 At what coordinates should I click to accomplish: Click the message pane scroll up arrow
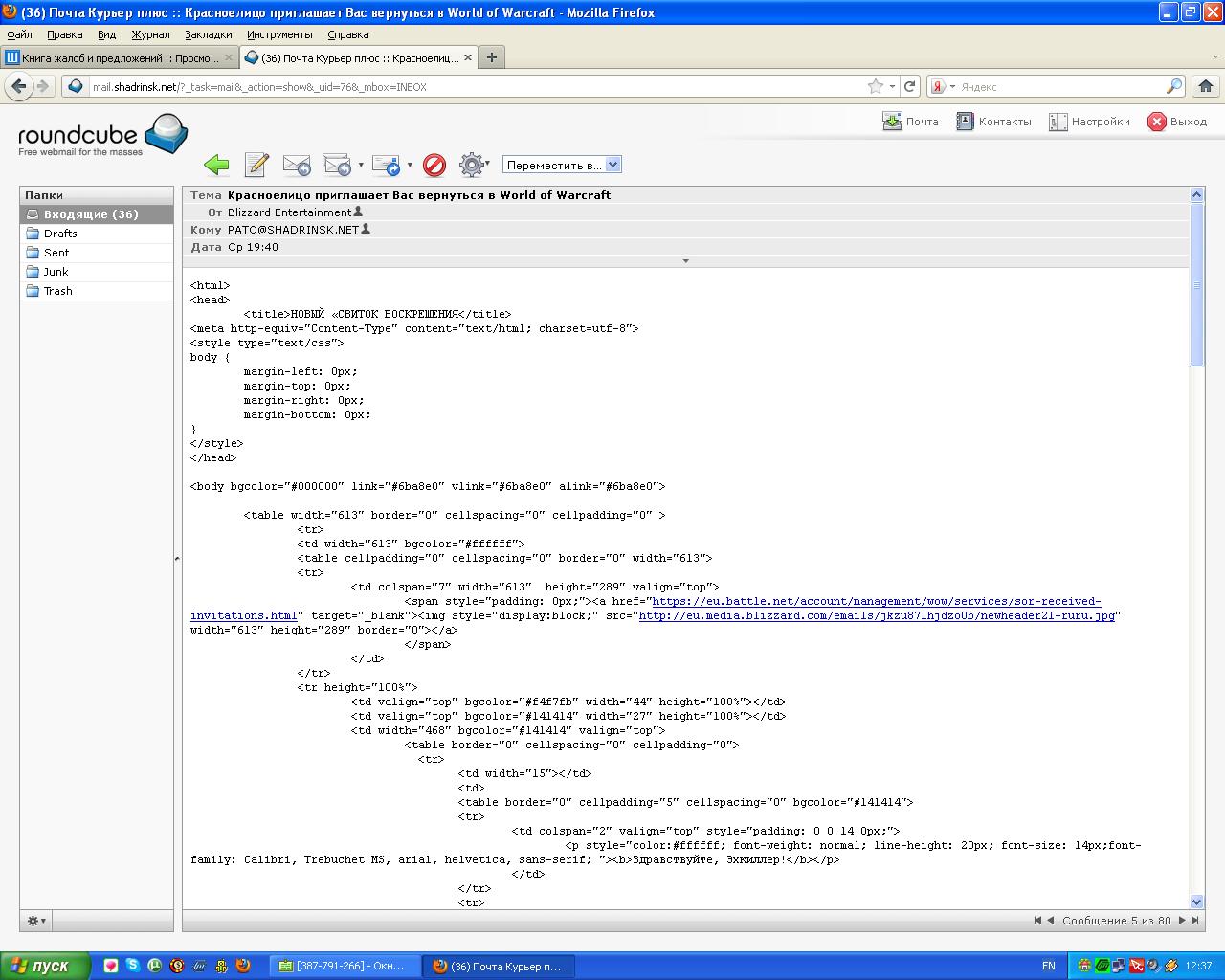tap(1196, 195)
